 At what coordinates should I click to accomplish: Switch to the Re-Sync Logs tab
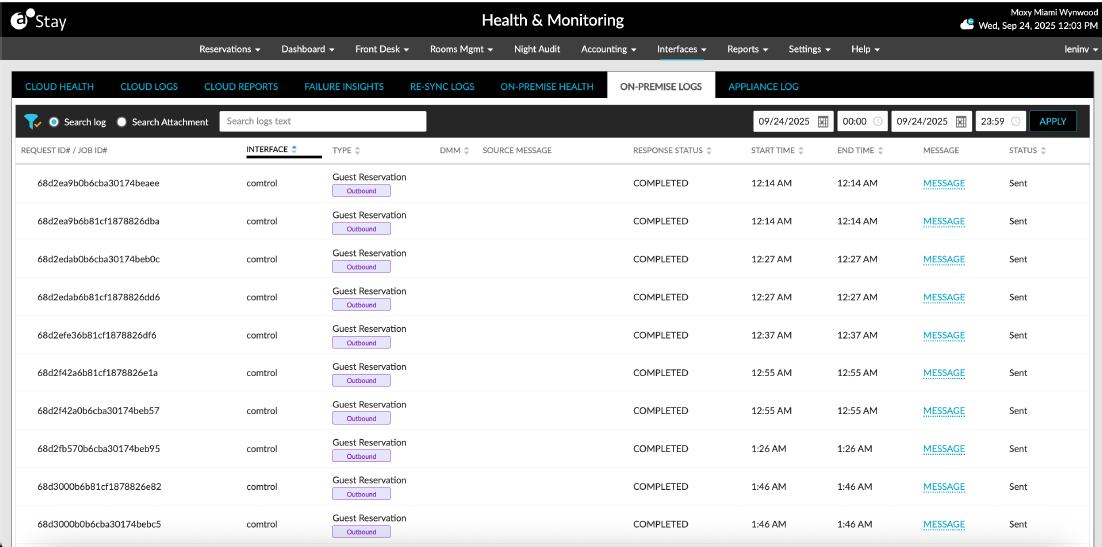coord(442,87)
